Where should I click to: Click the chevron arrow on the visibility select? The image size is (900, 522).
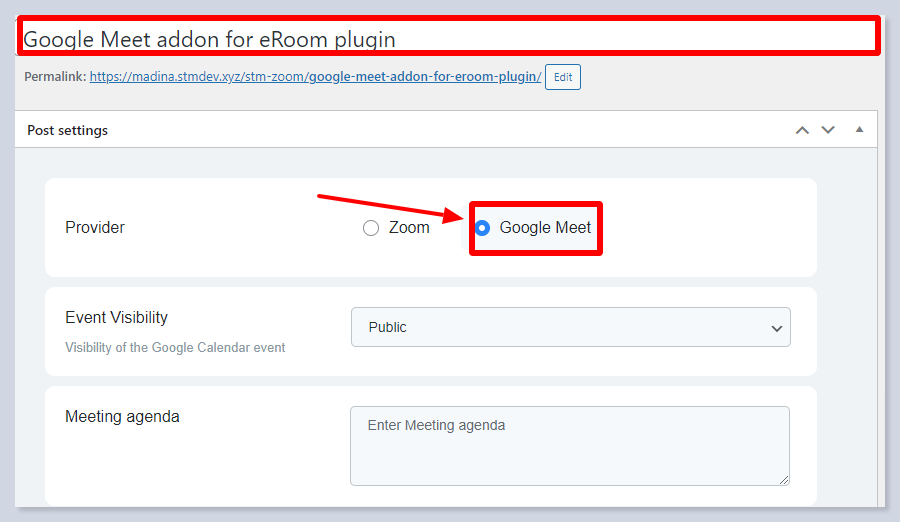(777, 328)
